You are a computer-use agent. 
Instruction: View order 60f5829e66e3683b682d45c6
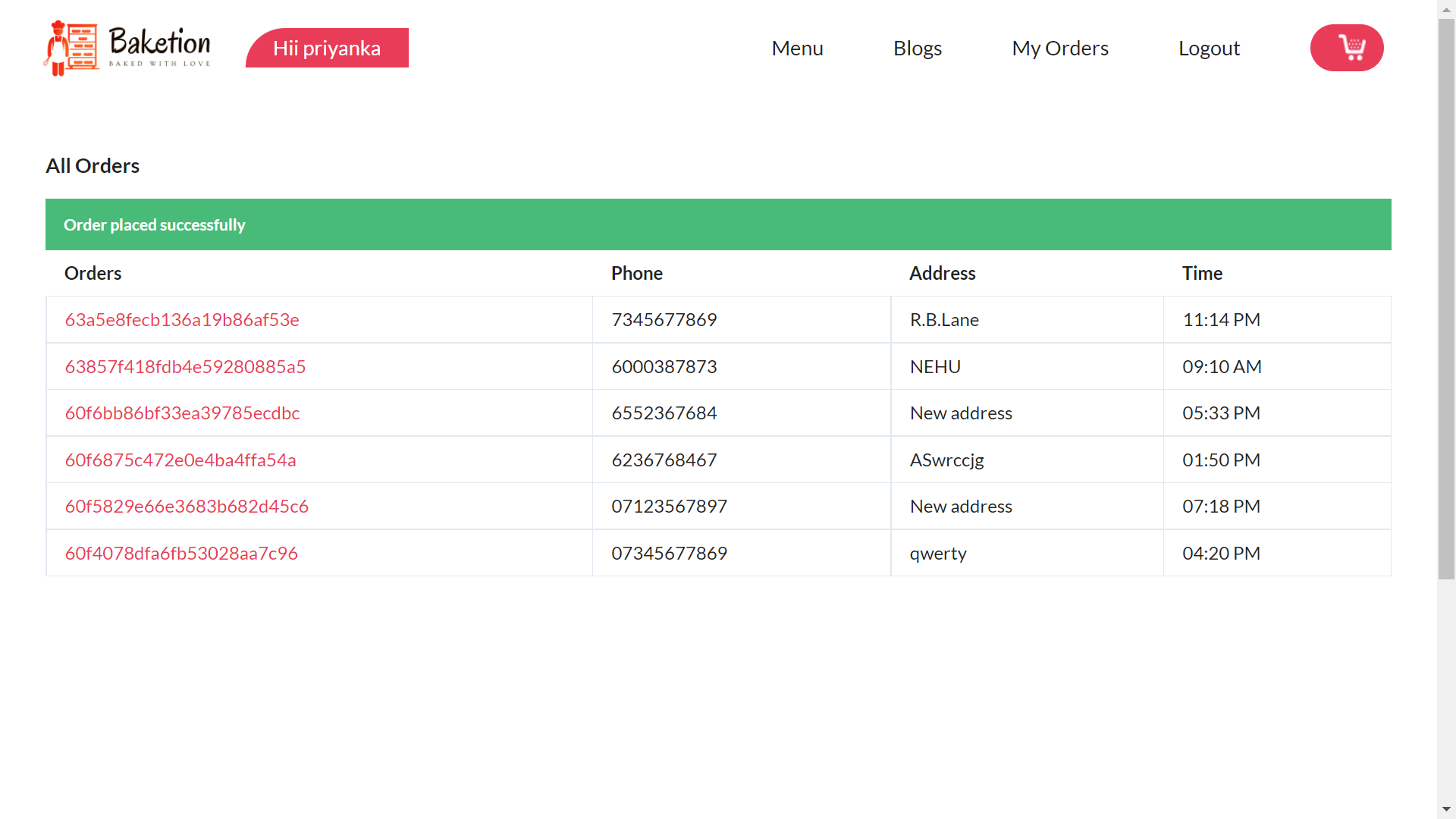(187, 506)
